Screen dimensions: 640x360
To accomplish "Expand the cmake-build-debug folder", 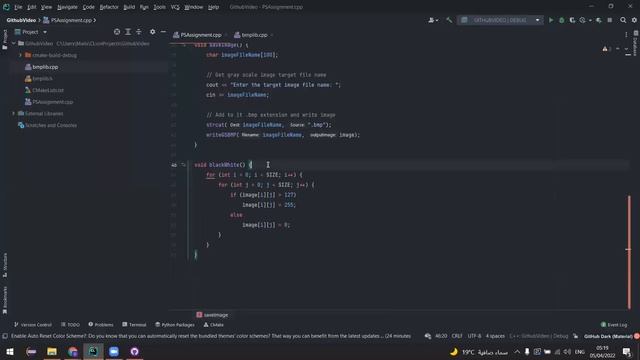I will pyautogui.click(x=20, y=55).
